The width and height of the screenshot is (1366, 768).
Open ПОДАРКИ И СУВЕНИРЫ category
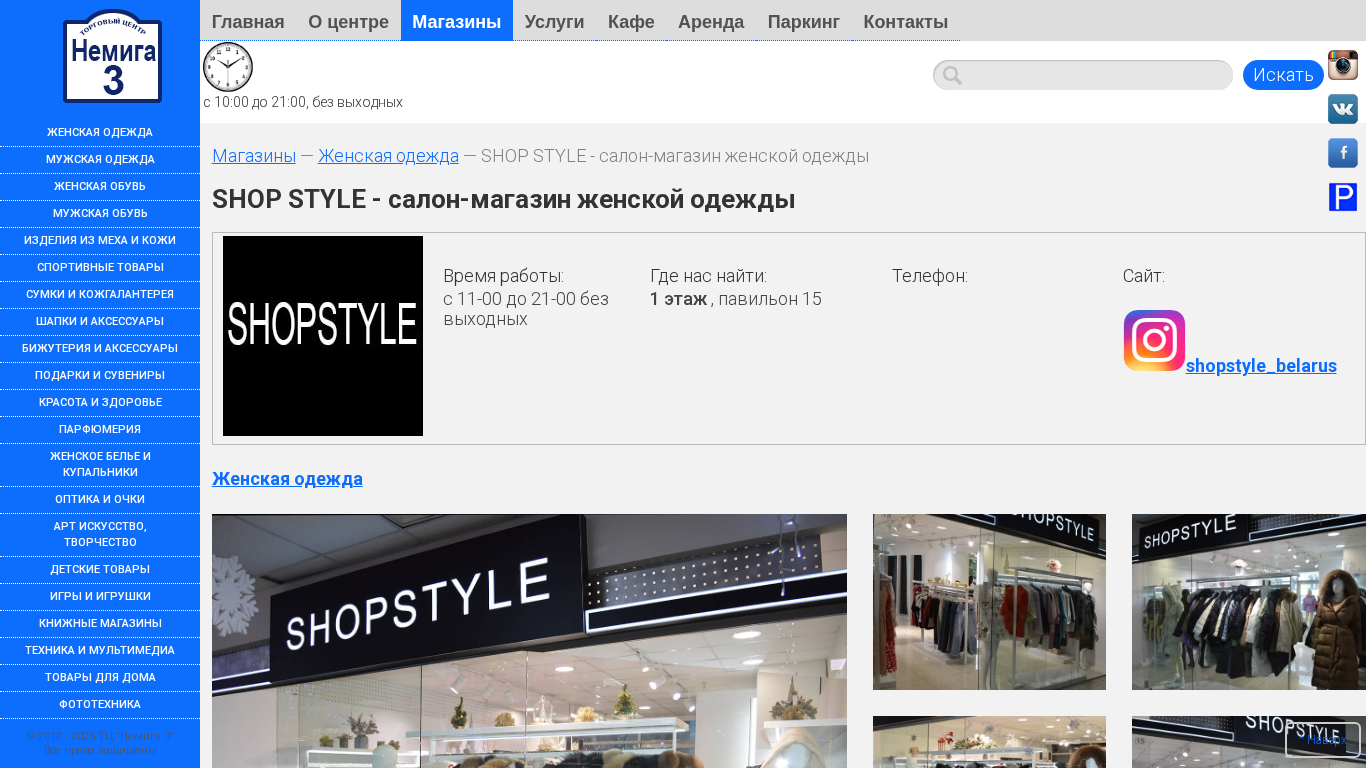pyautogui.click(x=100, y=376)
